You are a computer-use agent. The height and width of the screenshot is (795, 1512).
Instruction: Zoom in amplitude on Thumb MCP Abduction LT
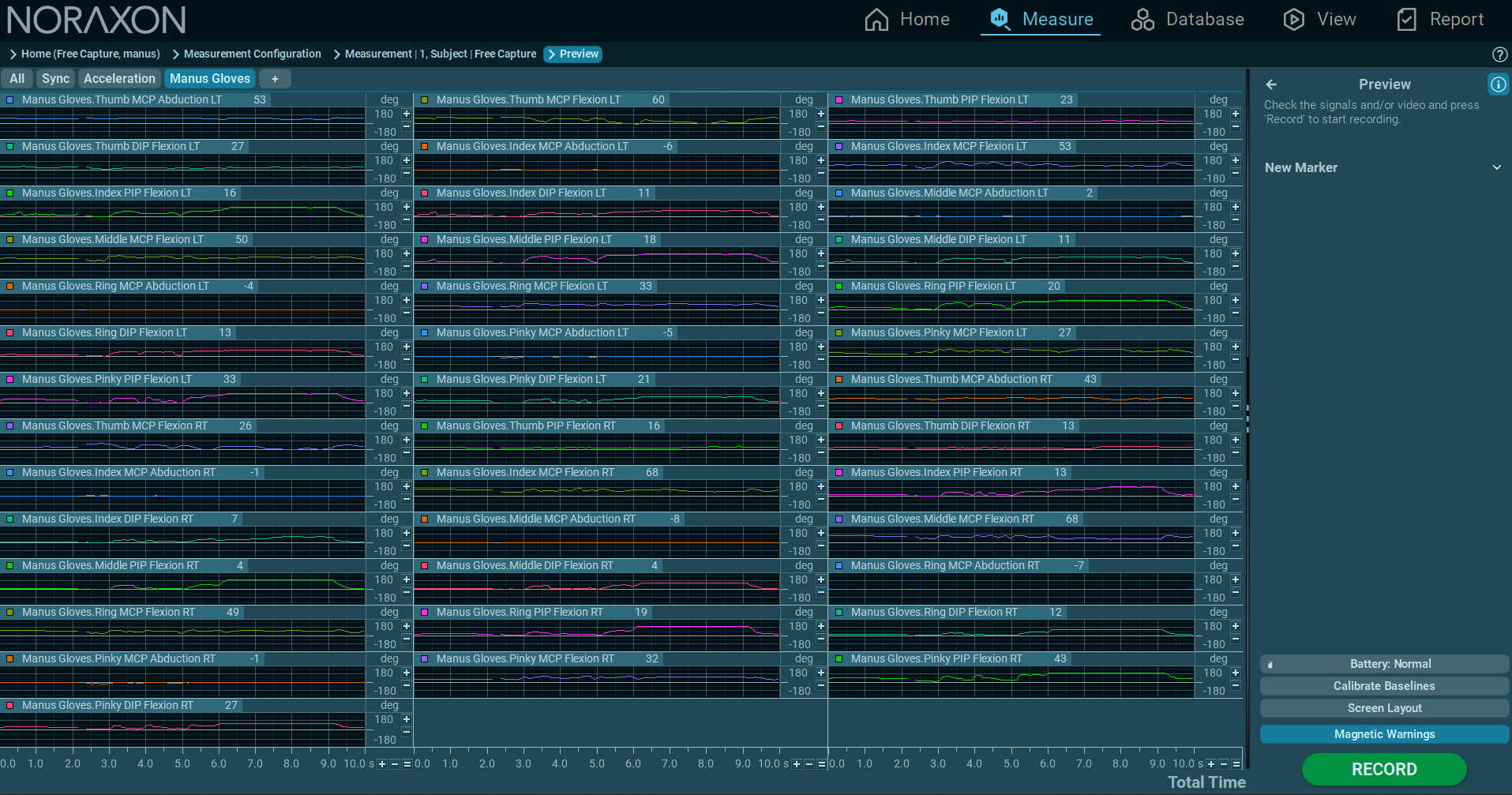pyautogui.click(x=407, y=114)
